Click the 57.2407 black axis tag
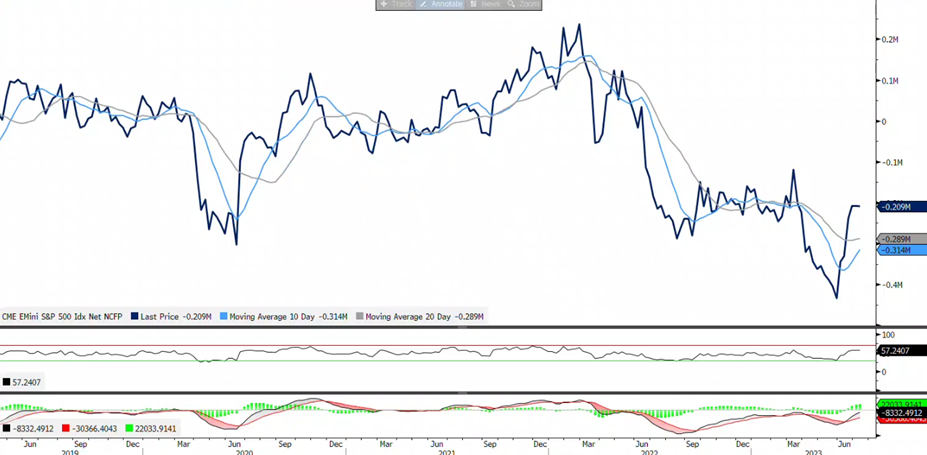 point(901,351)
